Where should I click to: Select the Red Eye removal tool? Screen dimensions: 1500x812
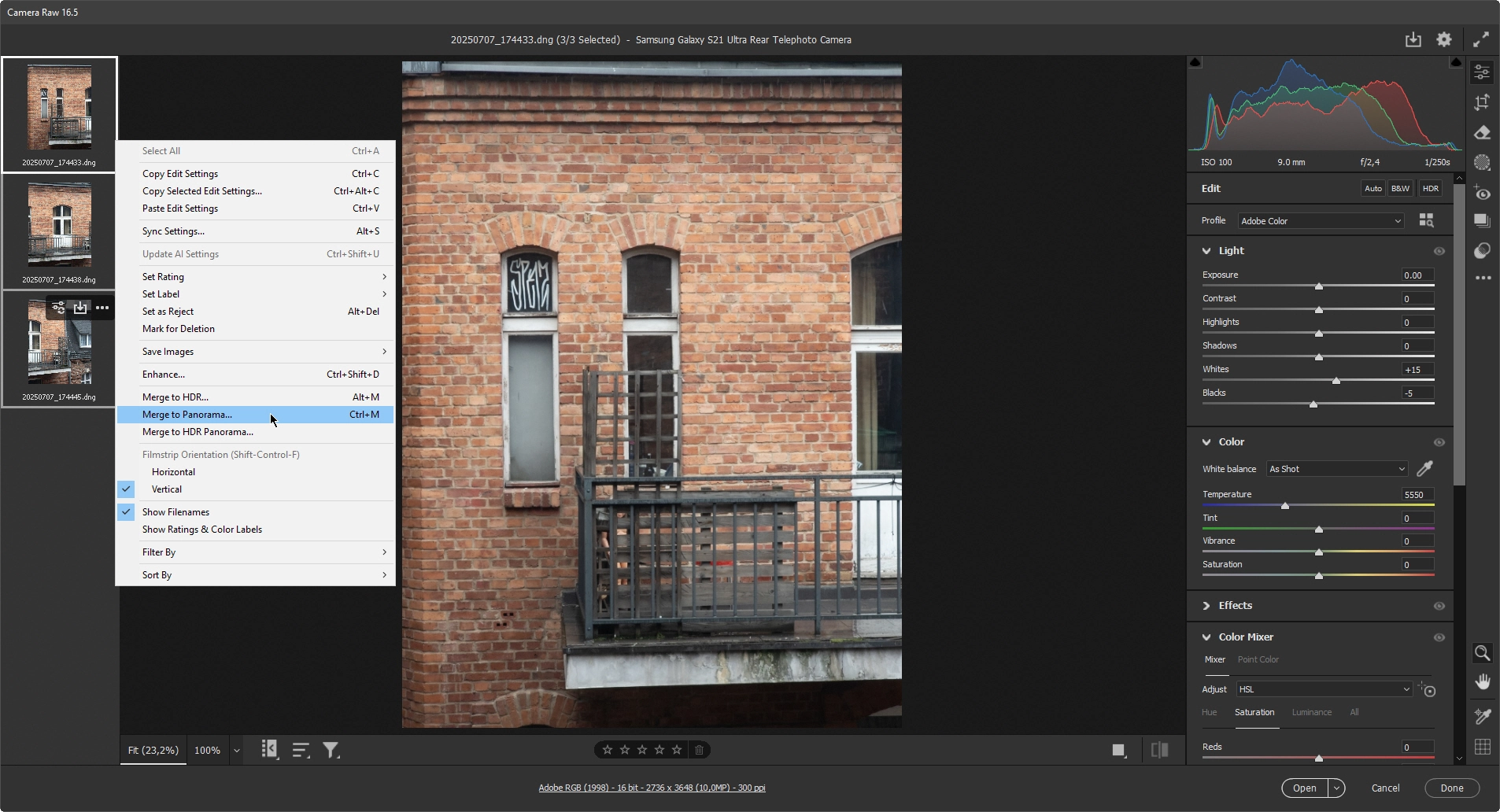[x=1482, y=193]
